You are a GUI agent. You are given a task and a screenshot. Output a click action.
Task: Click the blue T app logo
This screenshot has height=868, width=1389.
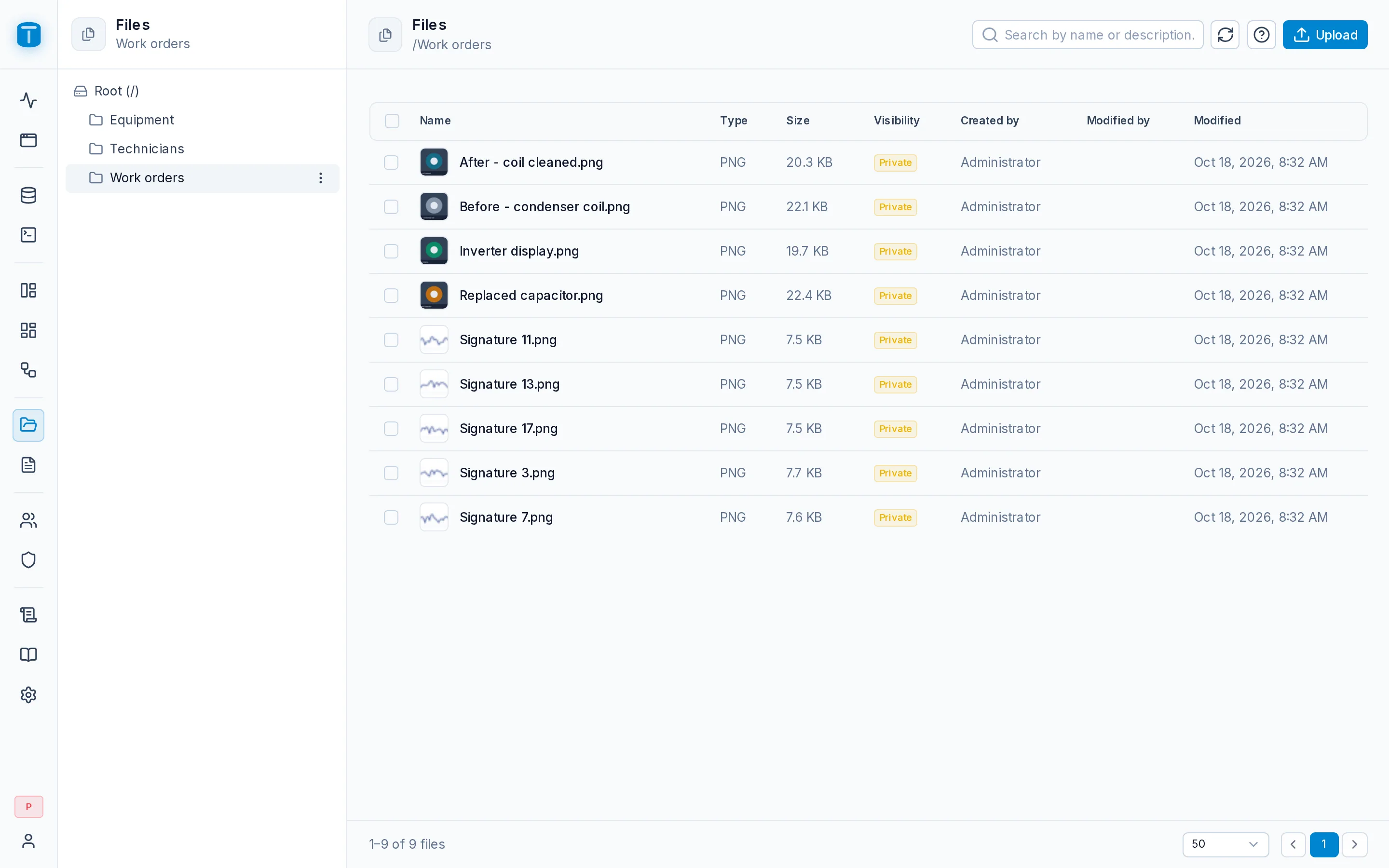point(29,34)
